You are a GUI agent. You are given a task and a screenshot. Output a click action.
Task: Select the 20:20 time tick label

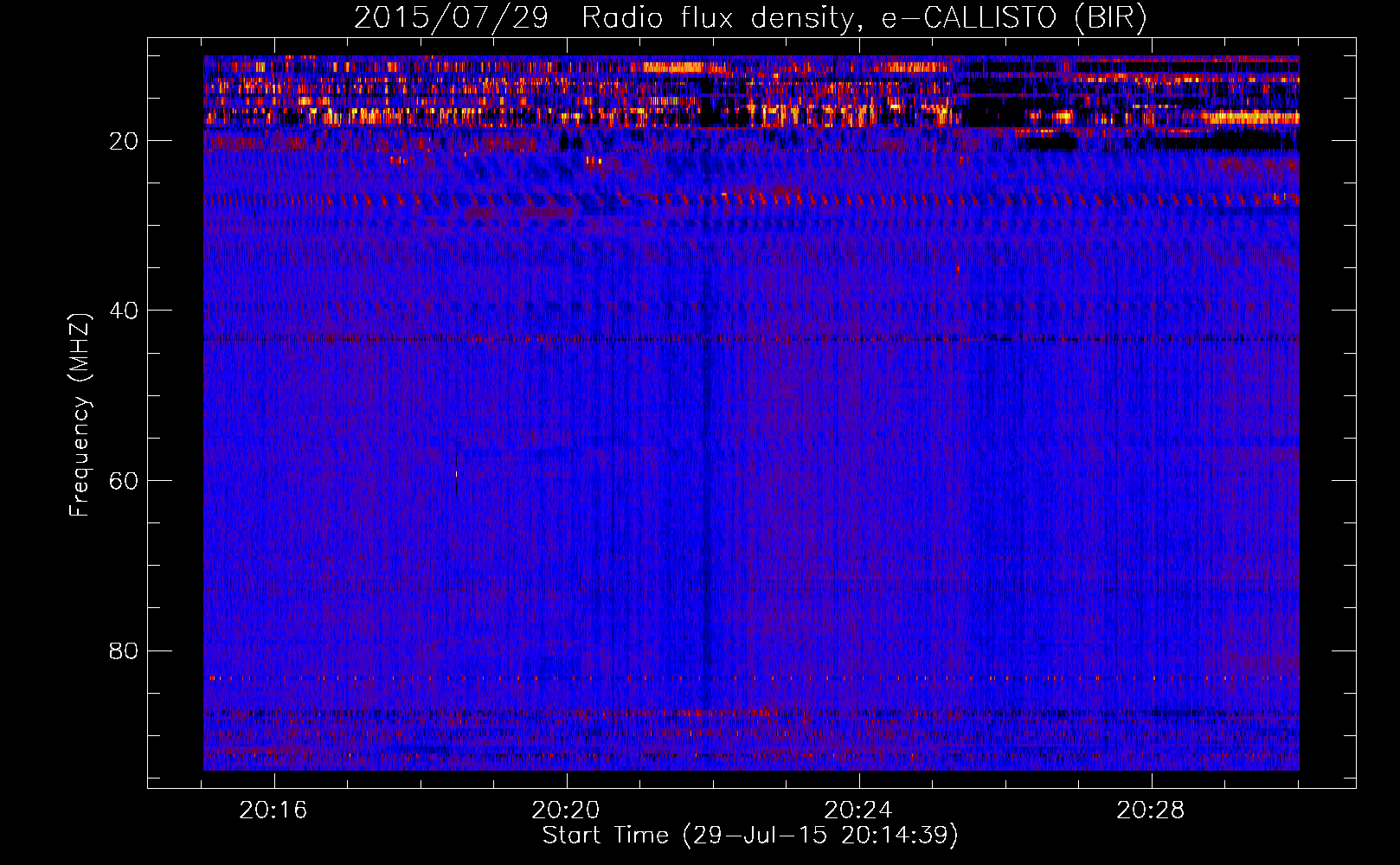pos(566,811)
